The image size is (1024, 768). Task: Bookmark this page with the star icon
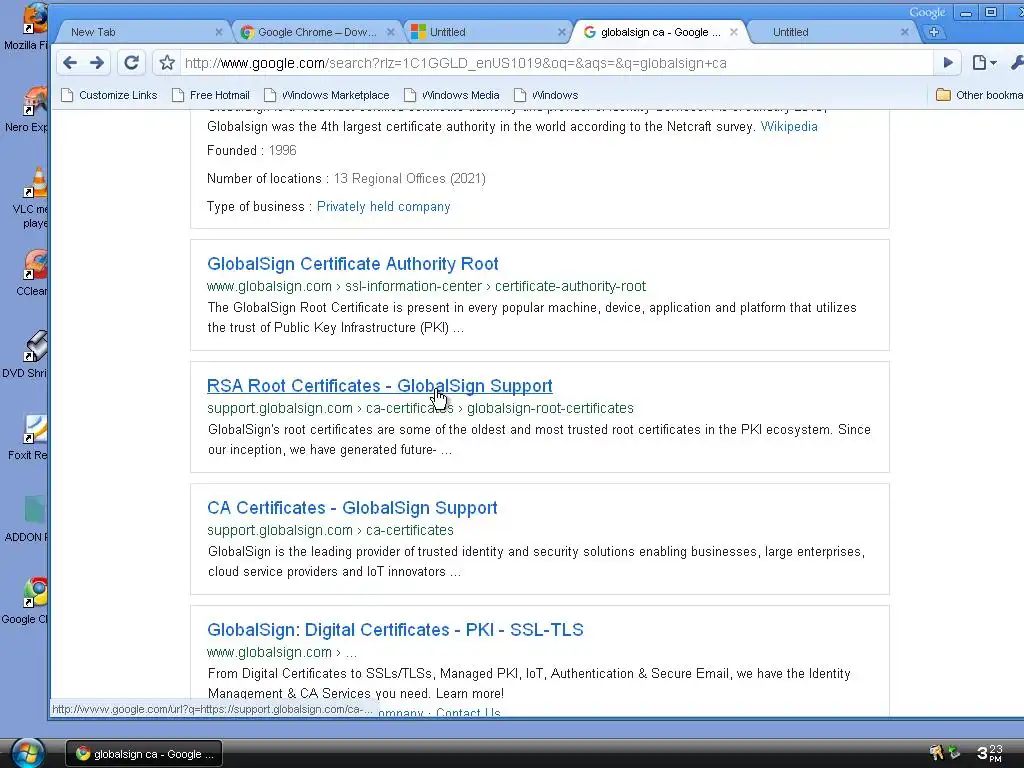click(x=167, y=63)
